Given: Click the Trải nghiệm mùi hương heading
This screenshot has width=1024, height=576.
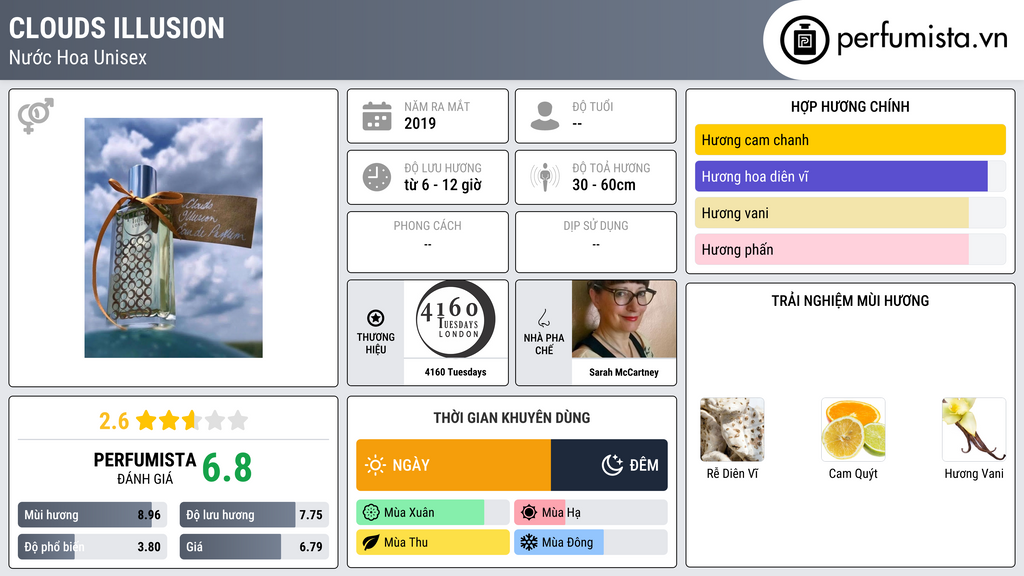Looking at the screenshot, I should (850, 301).
